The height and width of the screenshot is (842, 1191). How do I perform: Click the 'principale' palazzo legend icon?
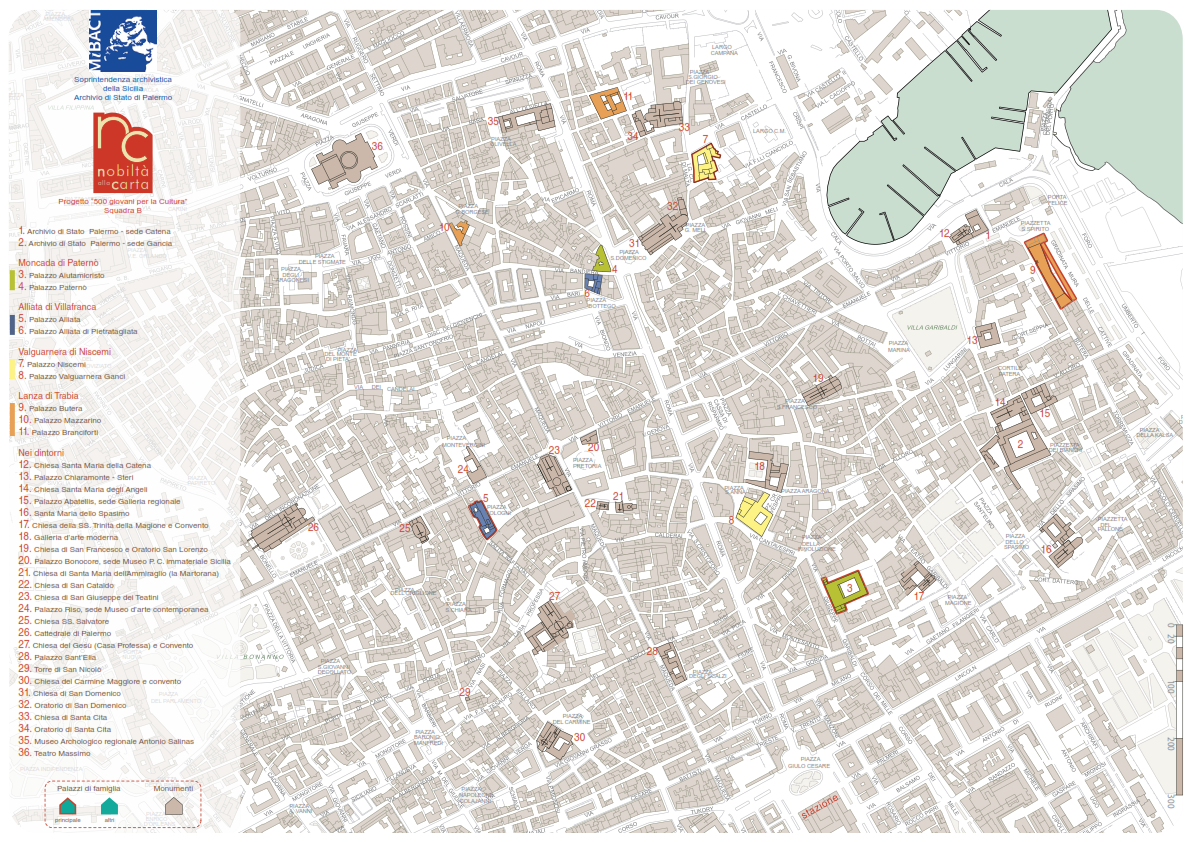pyautogui.click(x=67, y=806)
